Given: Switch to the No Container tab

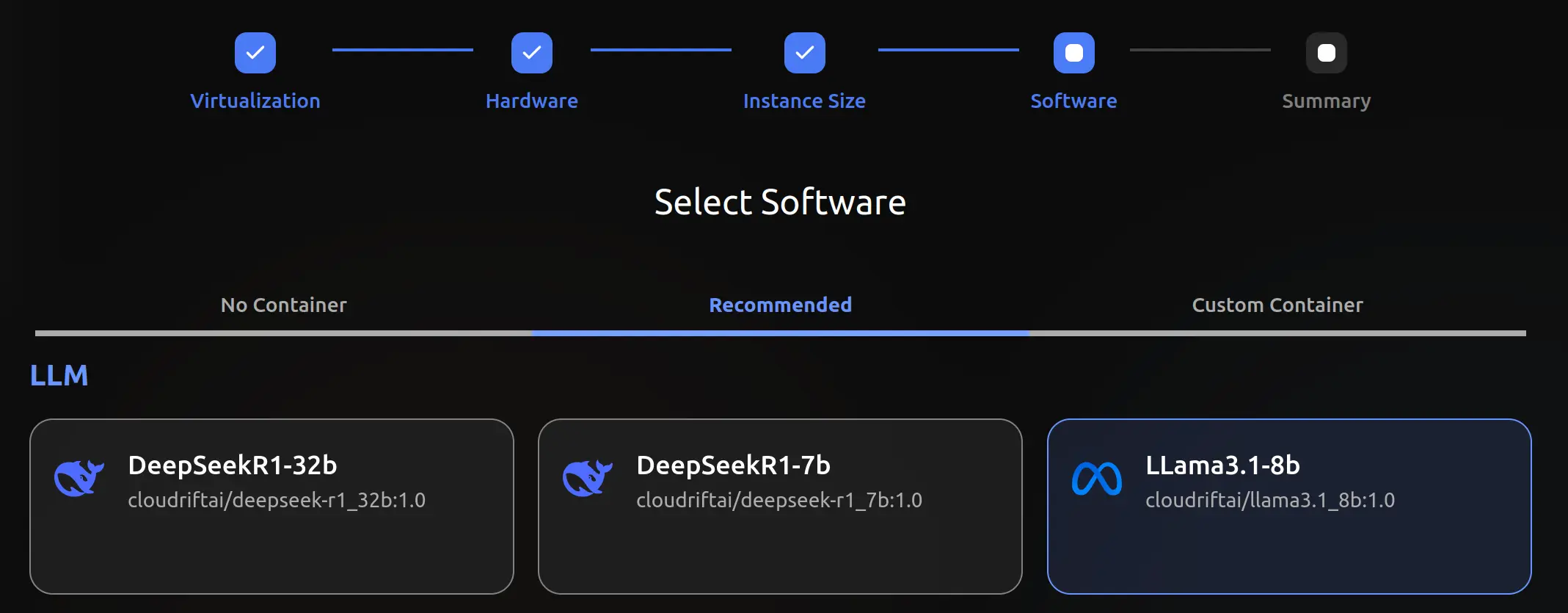Looking at the screenshot, I should click(x=284, y=305).
